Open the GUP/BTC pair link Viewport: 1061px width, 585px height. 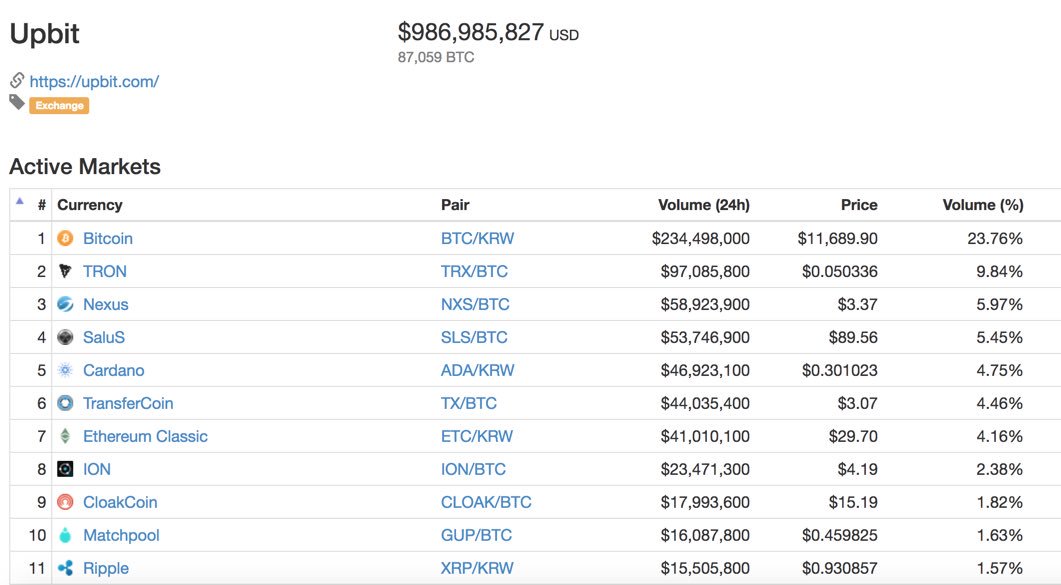(476, 535)
